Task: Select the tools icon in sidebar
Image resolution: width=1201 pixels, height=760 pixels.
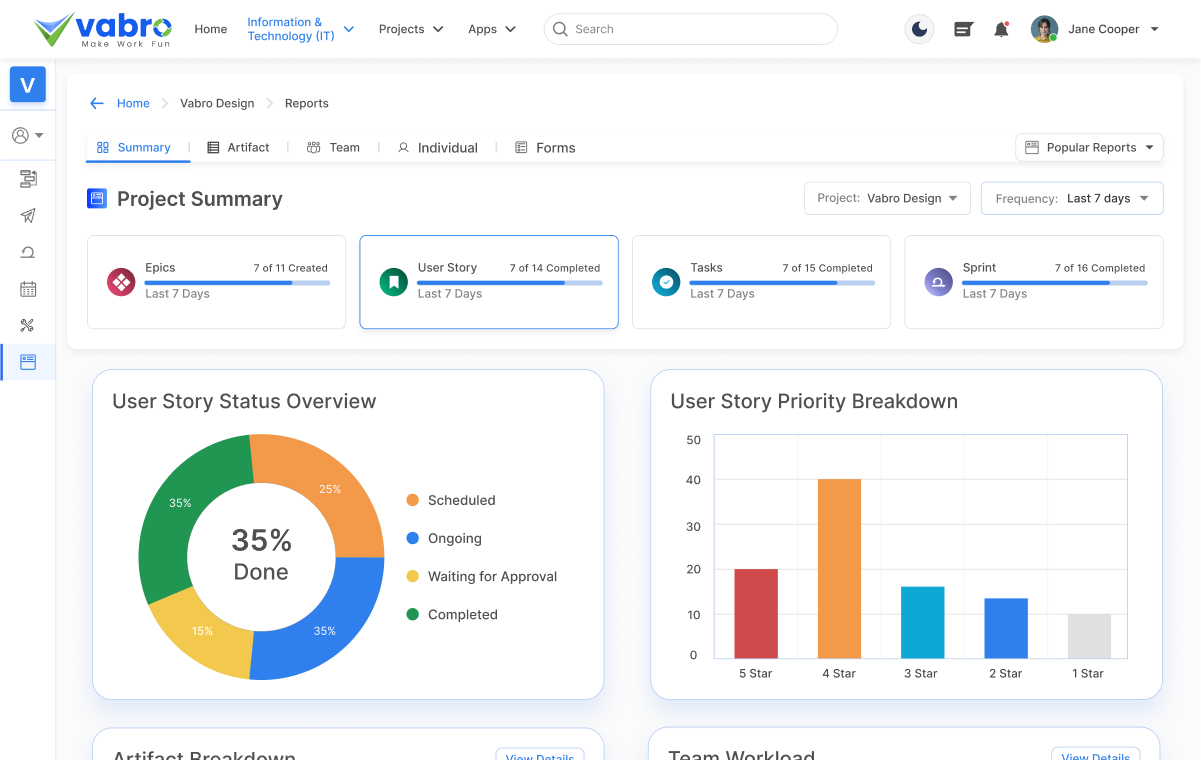Action: 28,325
